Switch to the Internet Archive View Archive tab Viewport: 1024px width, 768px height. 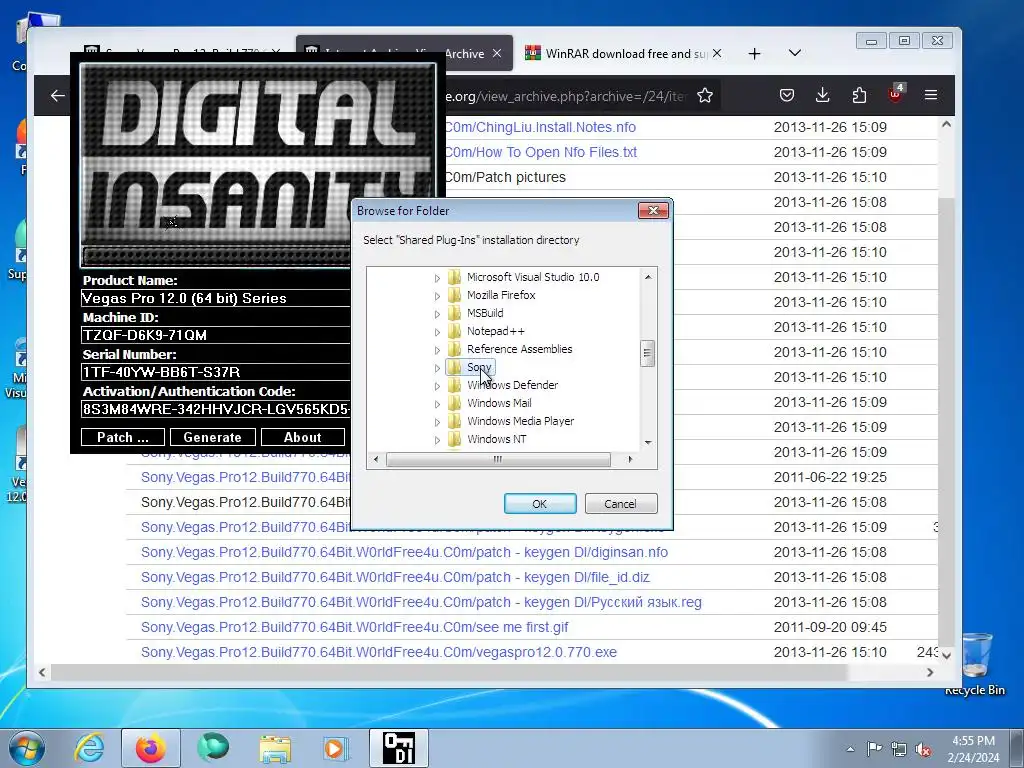pos(405,54)
